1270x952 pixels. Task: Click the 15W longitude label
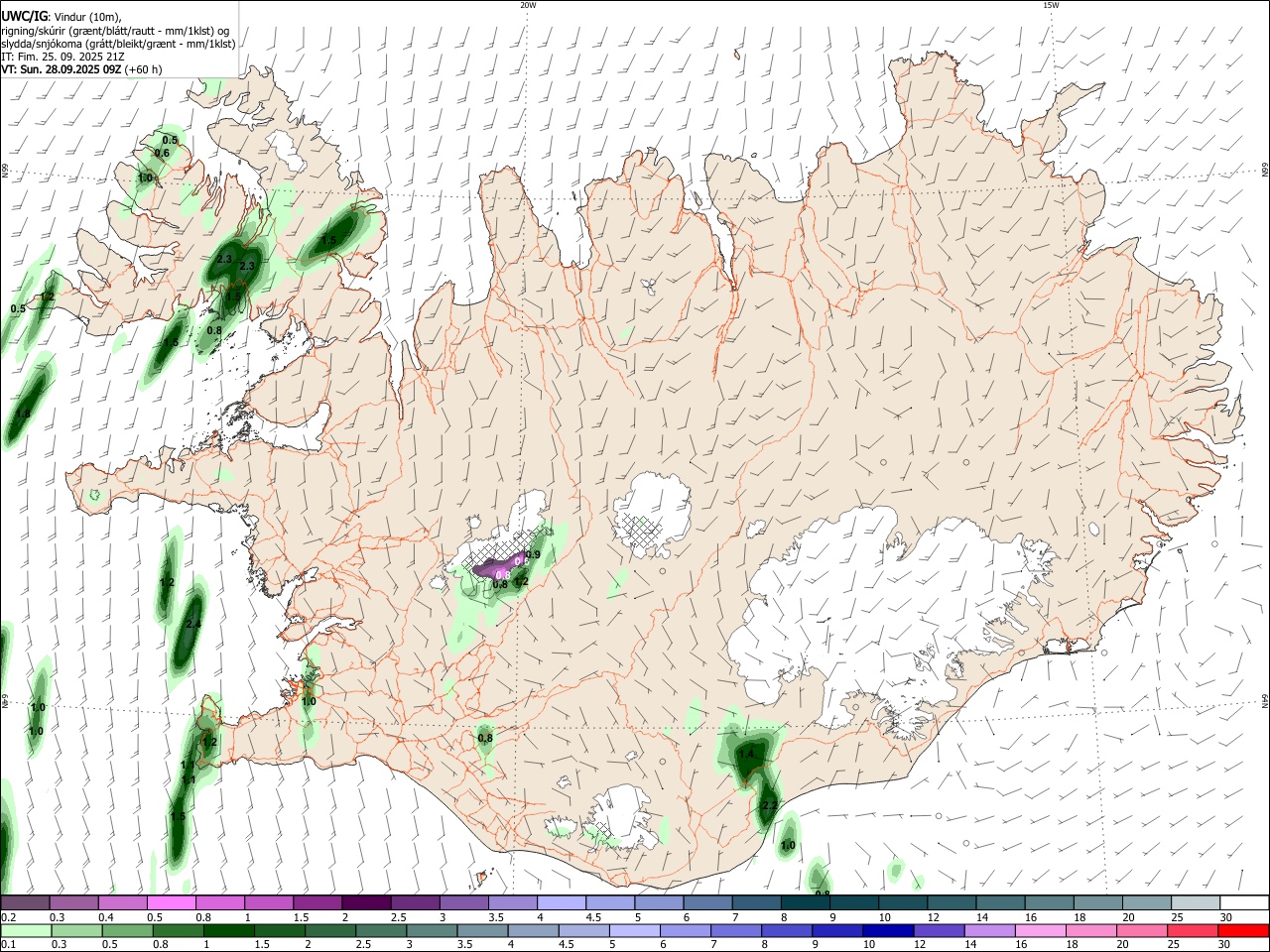click(x=1051, y=5)
